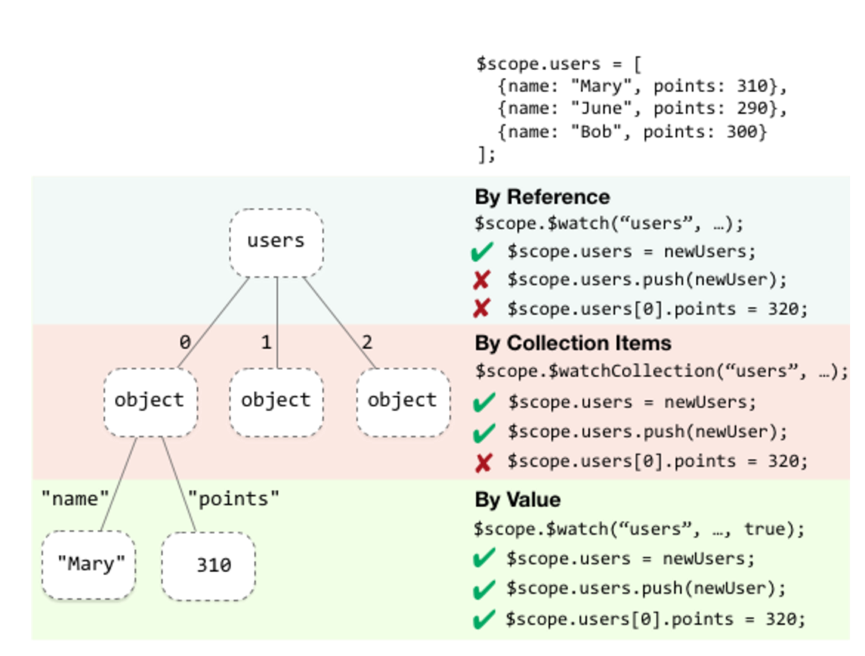Click red X beside points = 320 under By Reference
Image resolution: width=865 pixels, height=656 pixels.
coord(485,308)
